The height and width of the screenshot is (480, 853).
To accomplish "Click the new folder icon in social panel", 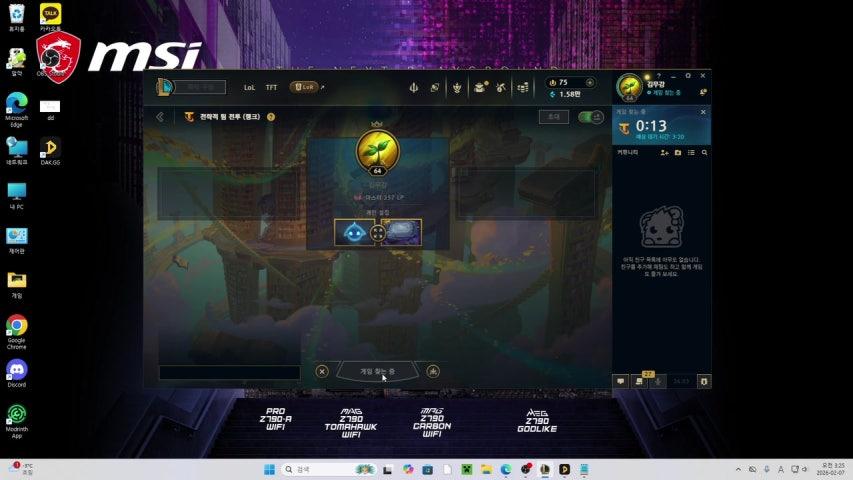I will pyautogui.click(x=678, y=153).
